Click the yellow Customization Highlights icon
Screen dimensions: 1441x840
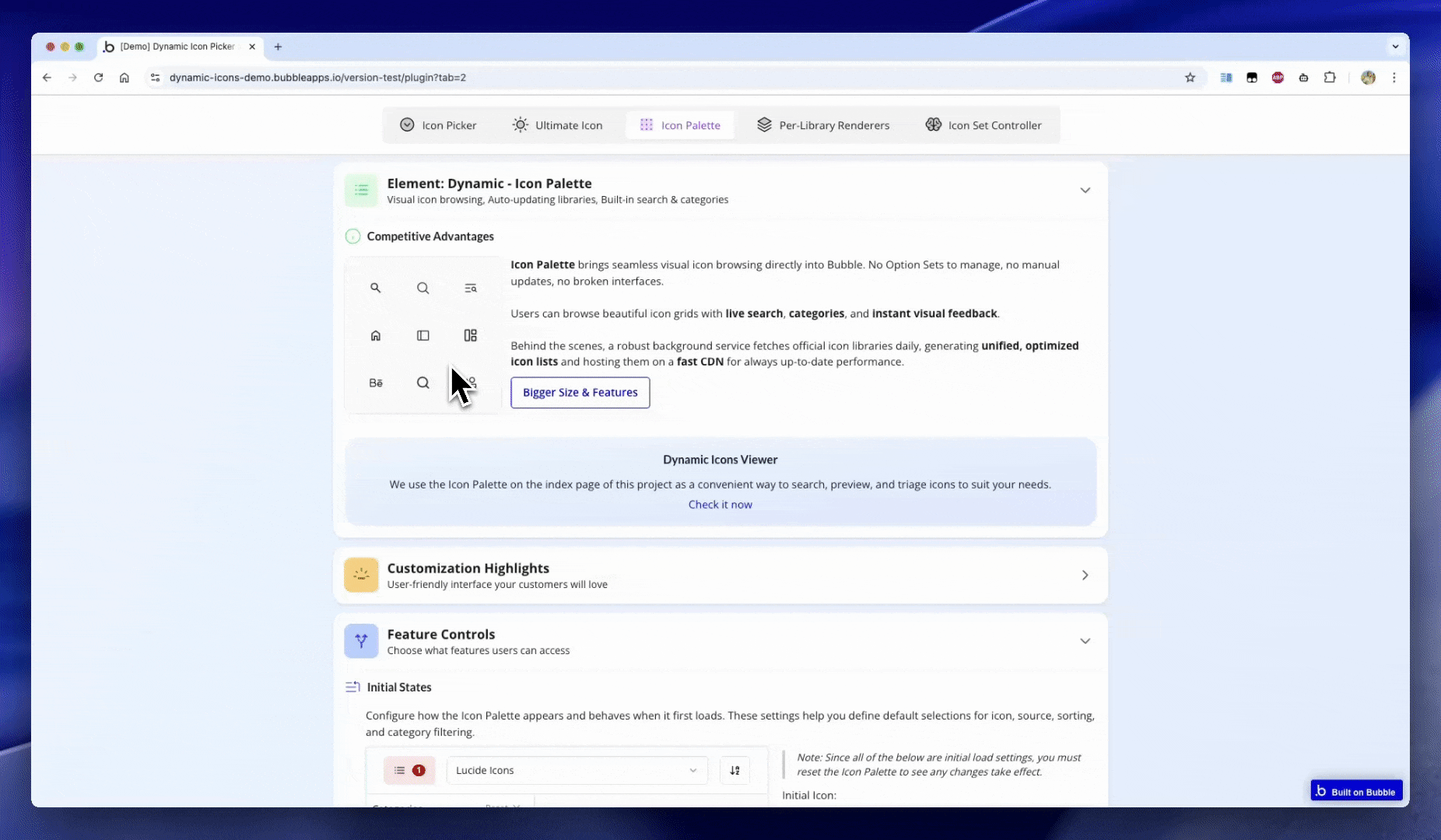[x=361, y=575]
